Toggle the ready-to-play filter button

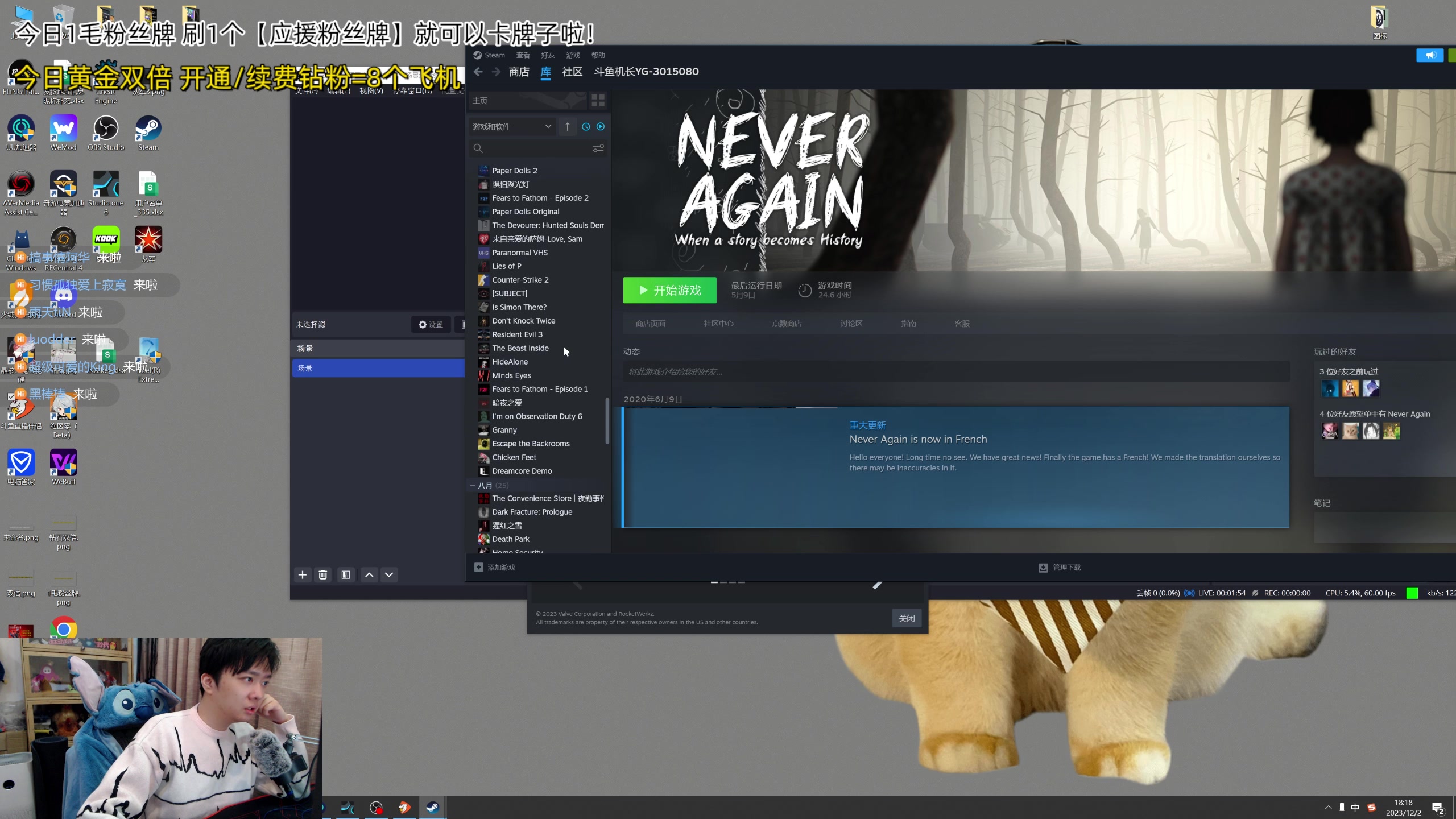(601, 127)
